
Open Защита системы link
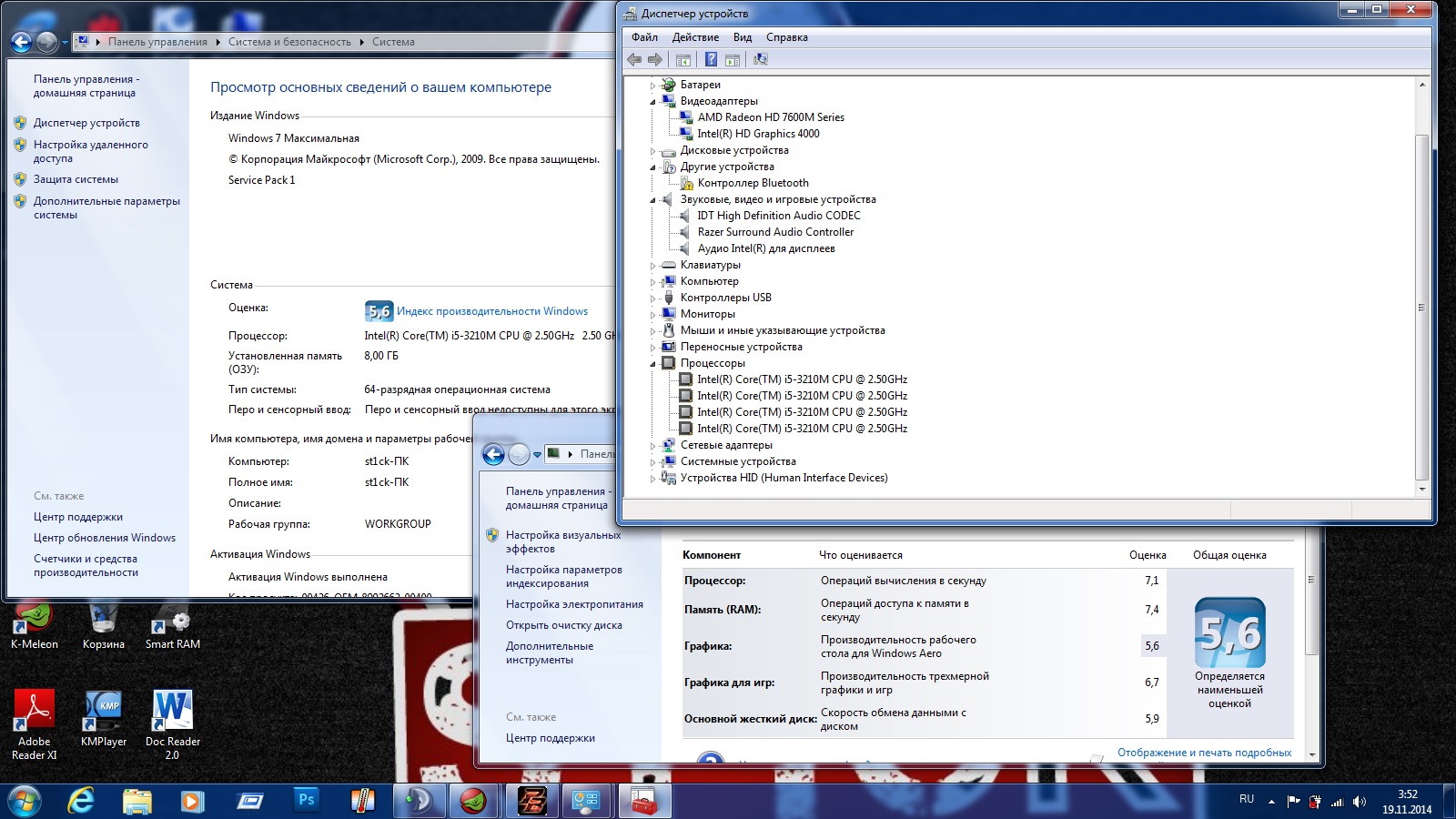76,179
